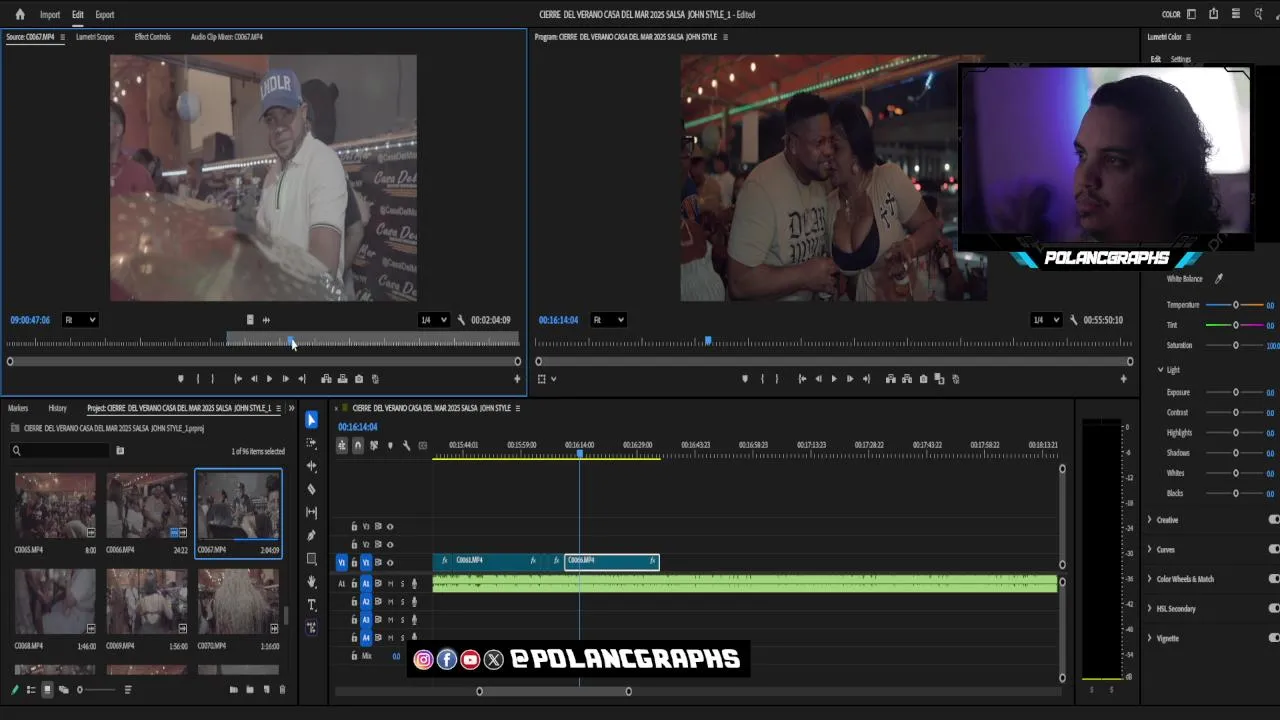
Task: Adjust the Temperature slider handle
Action: pos(1236,305)
